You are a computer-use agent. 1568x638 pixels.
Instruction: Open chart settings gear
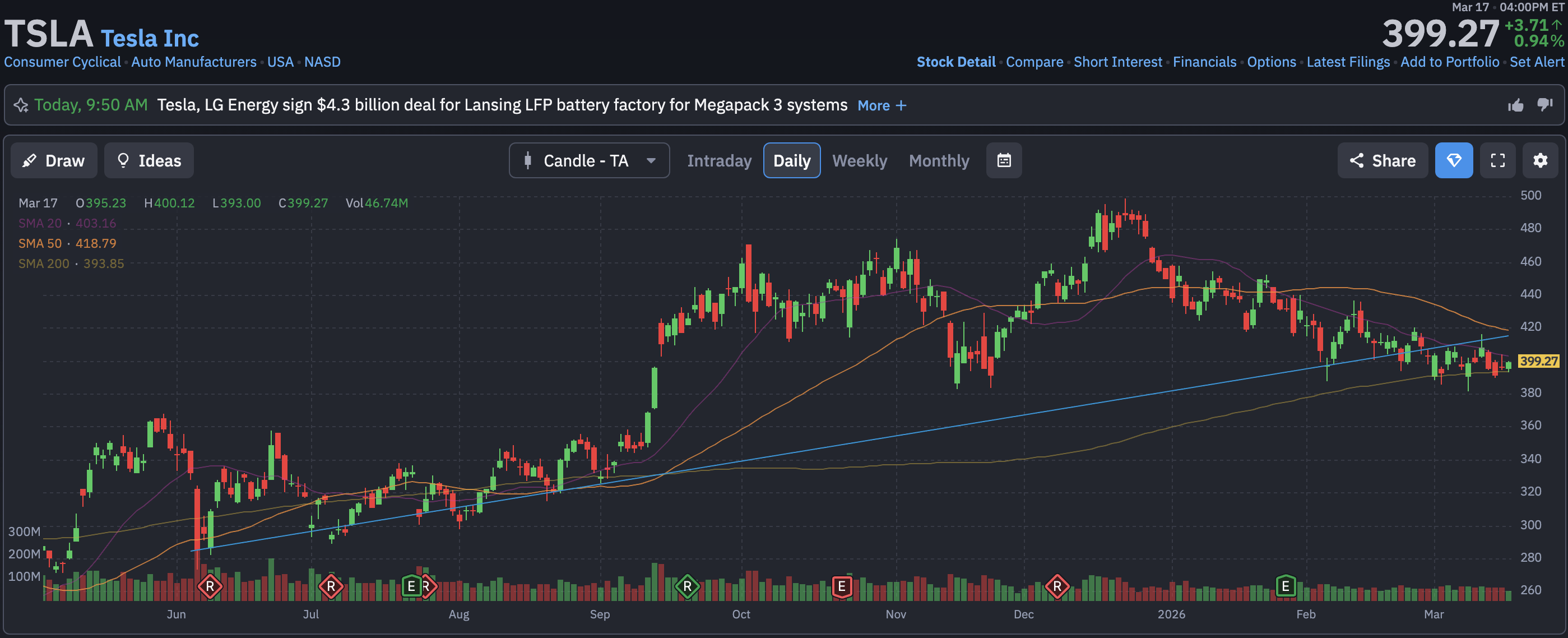coord(1539,161)
